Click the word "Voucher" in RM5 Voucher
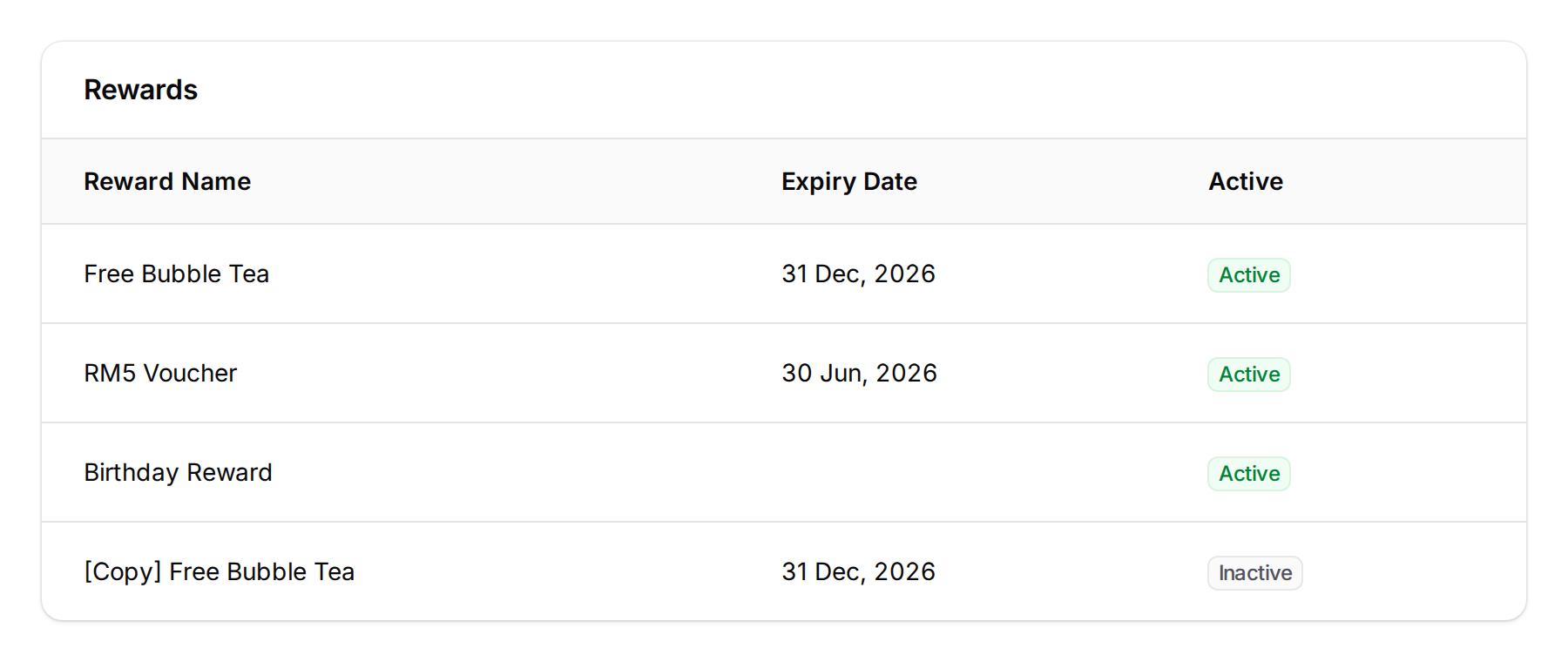The width and height of the screenshot is (1568, 662). pos(190,373)
